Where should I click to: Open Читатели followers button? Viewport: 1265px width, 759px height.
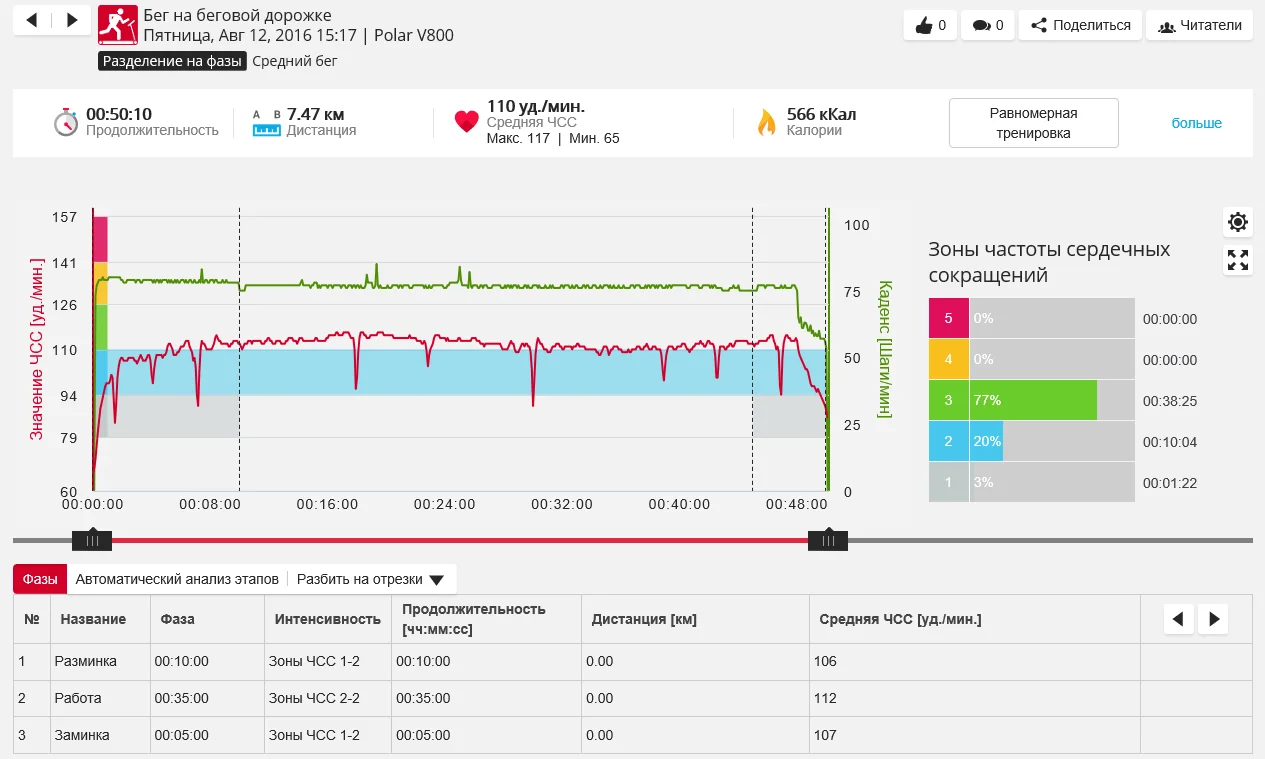1199,26
